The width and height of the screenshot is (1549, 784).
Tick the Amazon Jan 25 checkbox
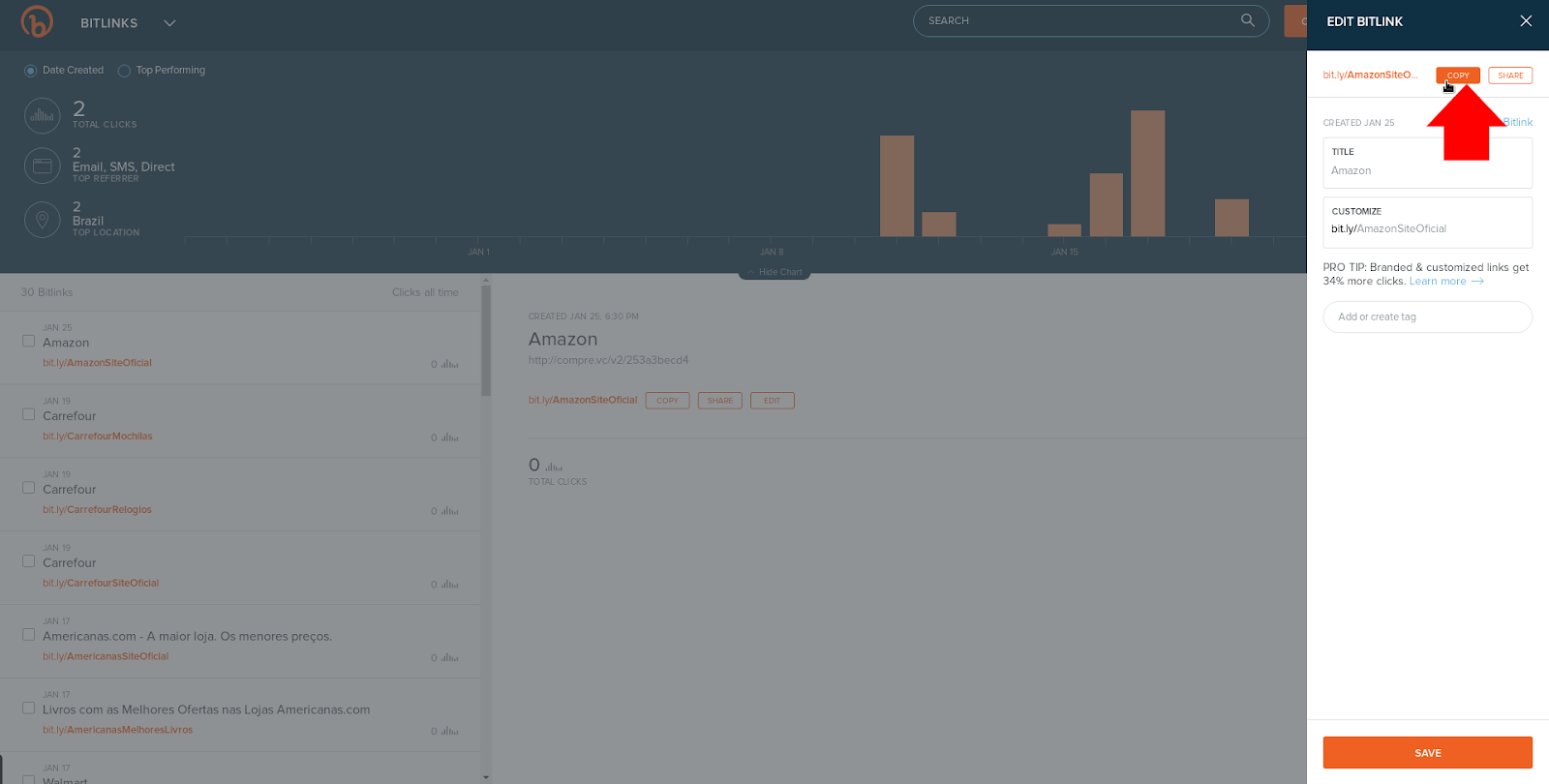click(28, 341)
